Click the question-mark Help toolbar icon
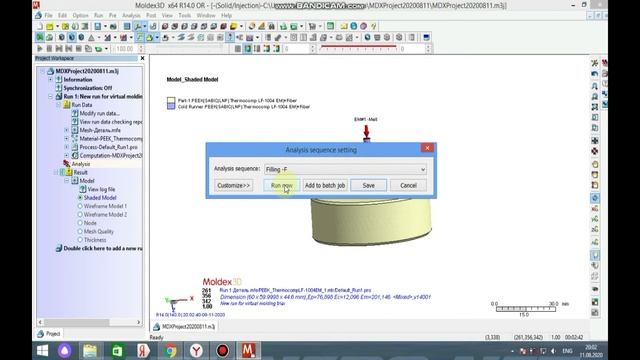 click(x=373, y=27)
